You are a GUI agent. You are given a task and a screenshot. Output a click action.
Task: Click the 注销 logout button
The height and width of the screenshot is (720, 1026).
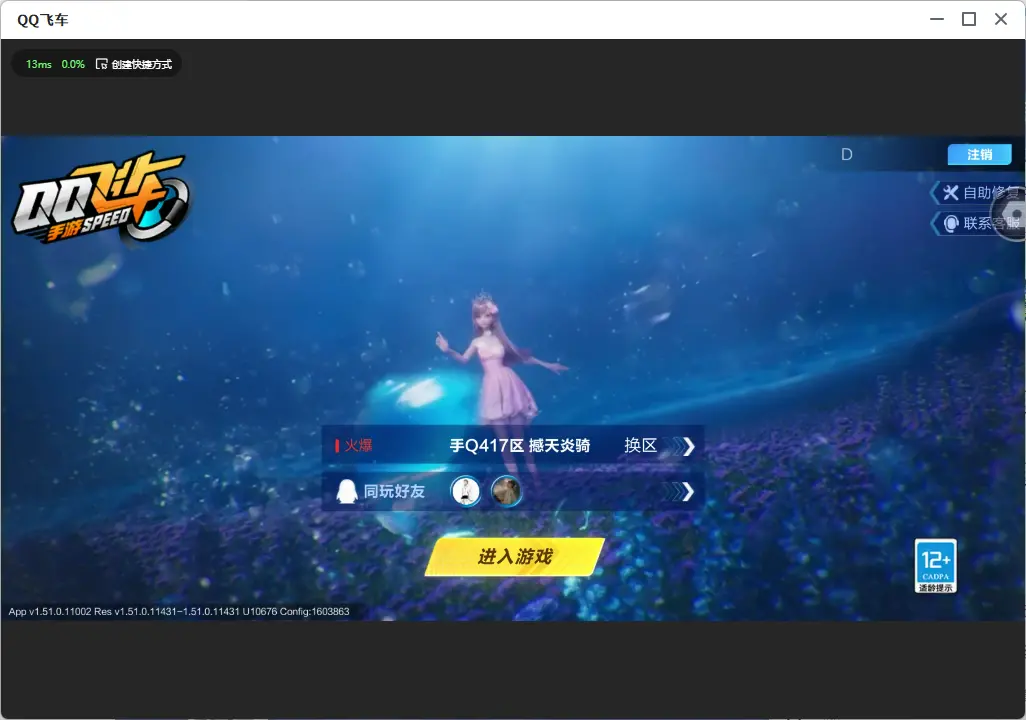980,154
